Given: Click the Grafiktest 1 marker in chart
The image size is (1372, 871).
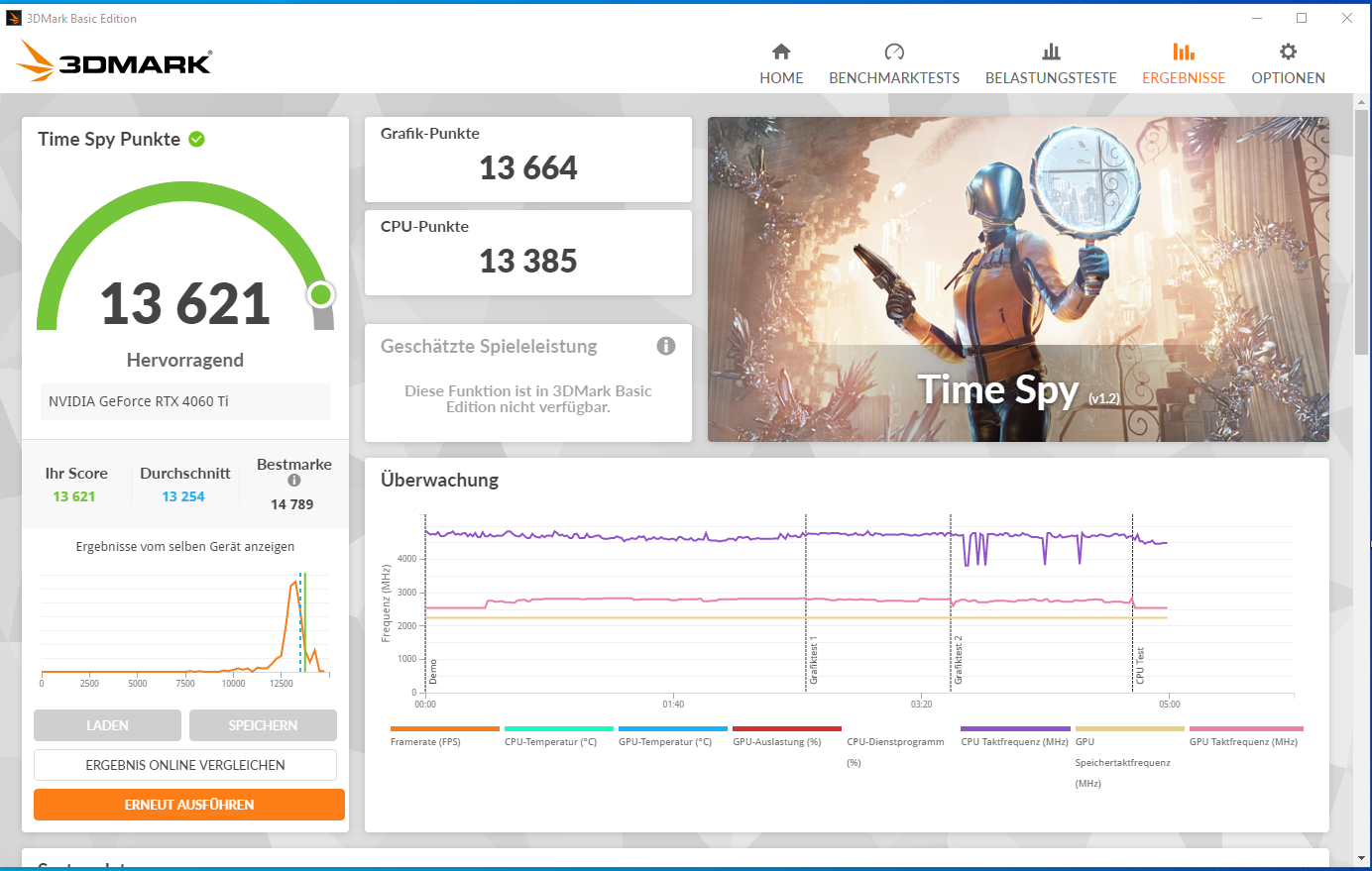Looking at the screenshot, I should [813, 662].
